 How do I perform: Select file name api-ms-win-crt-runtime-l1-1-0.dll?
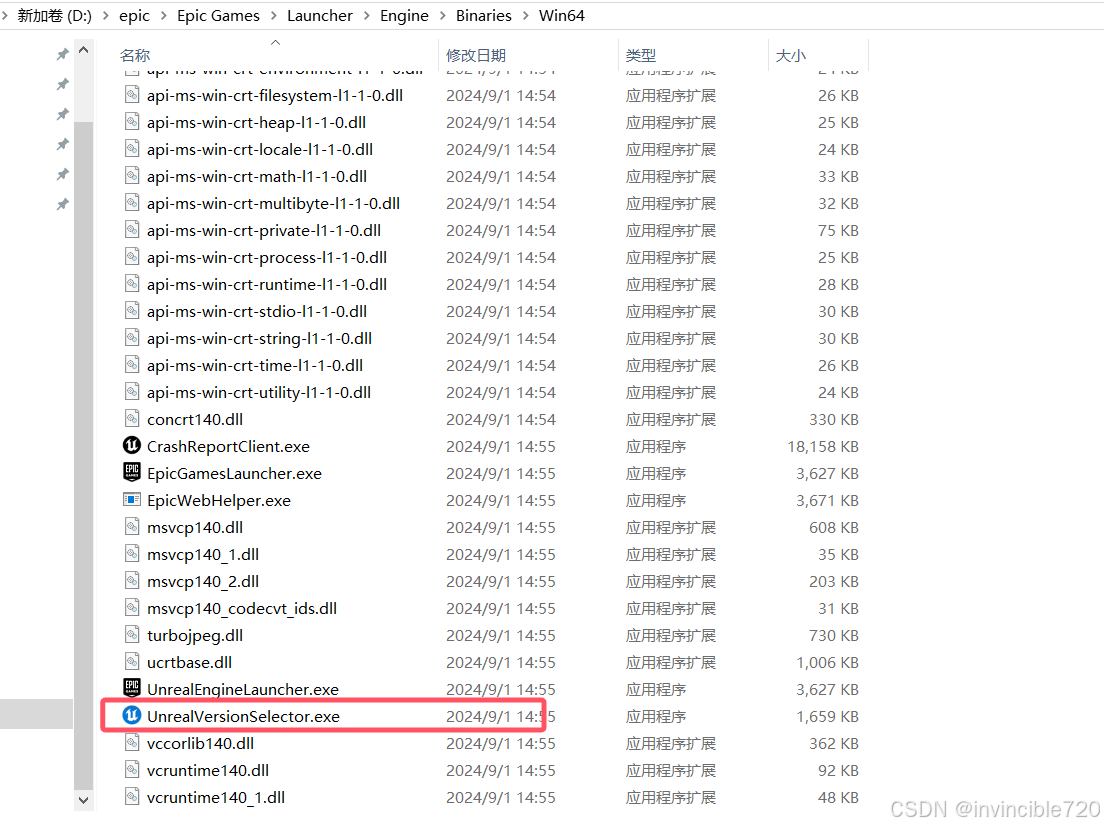(x=267, y=285)
